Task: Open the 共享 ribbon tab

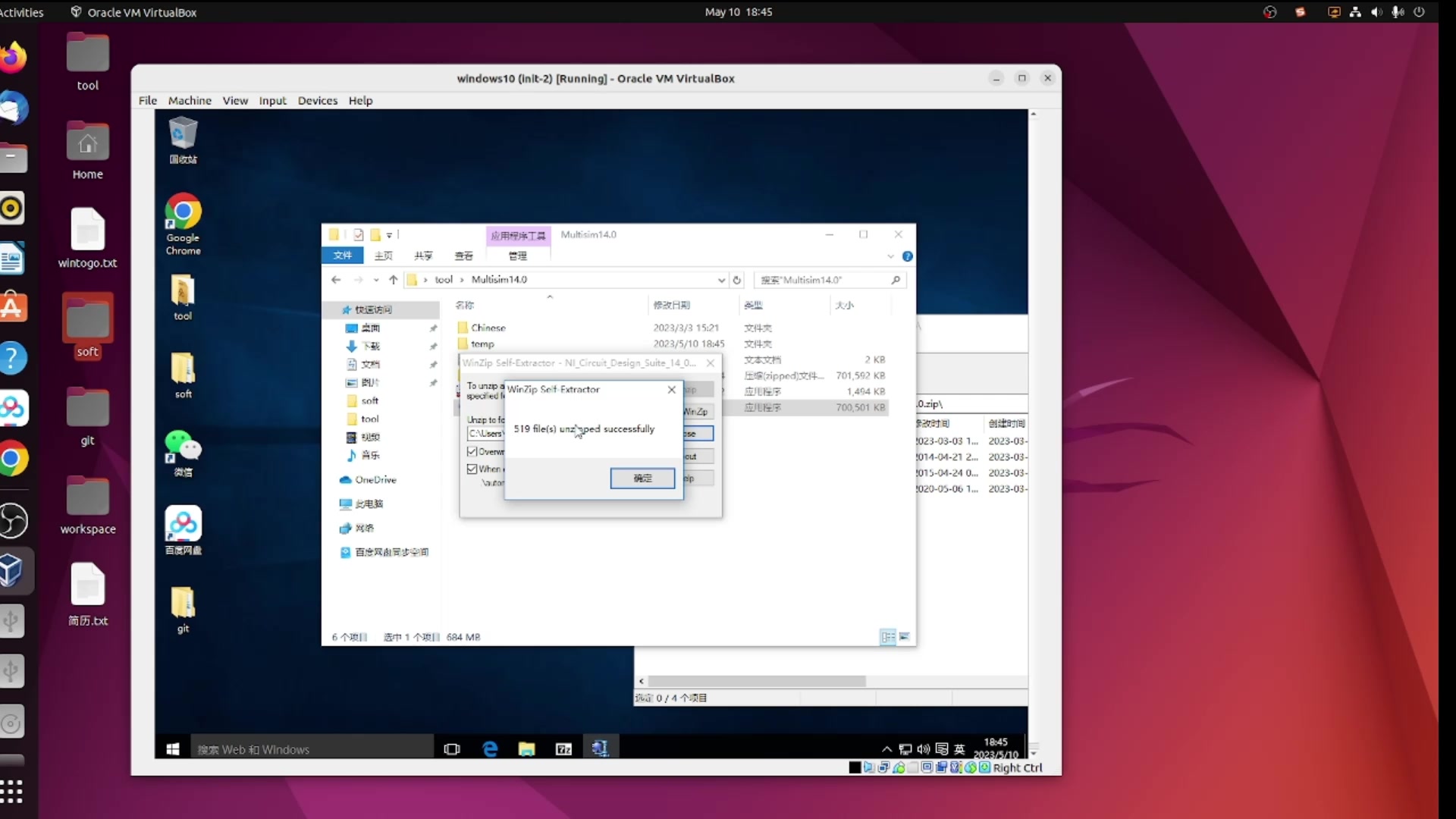Action: pyautogui.click(x=423, y=256)
